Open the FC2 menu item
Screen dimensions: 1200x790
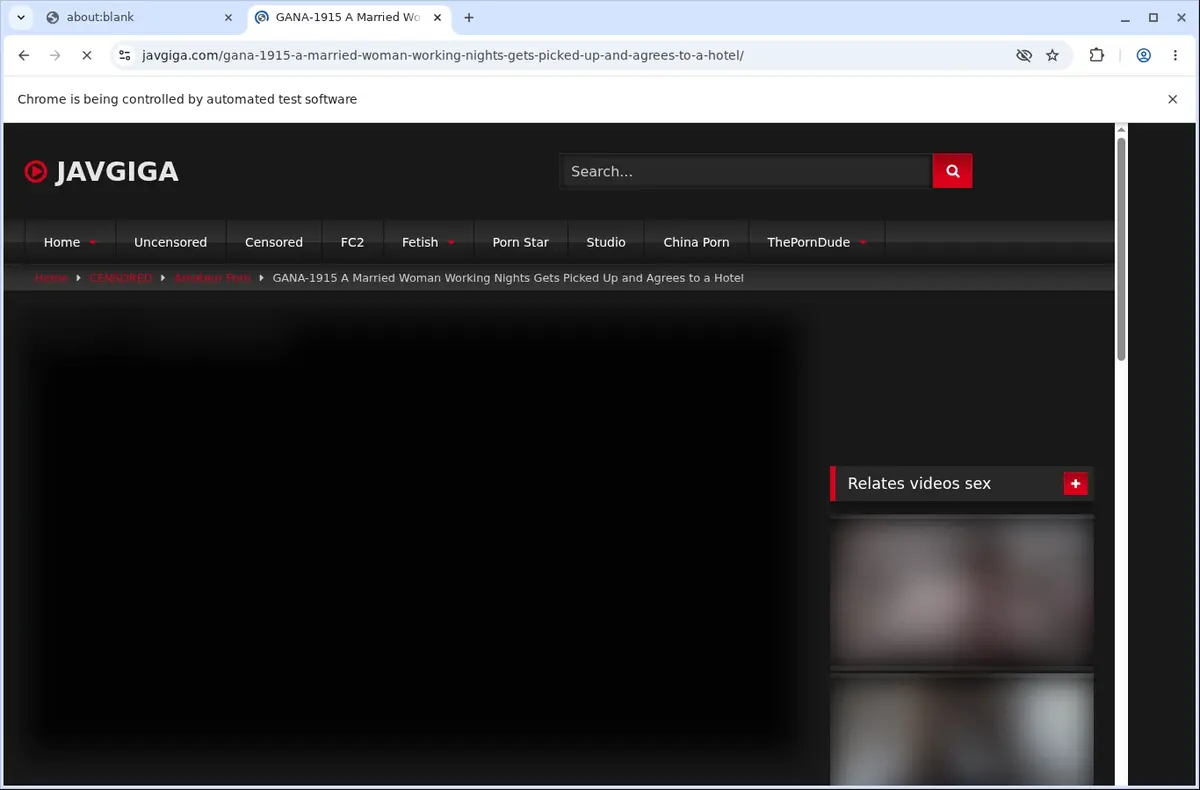pyautogui.click(x=352, y=242)
